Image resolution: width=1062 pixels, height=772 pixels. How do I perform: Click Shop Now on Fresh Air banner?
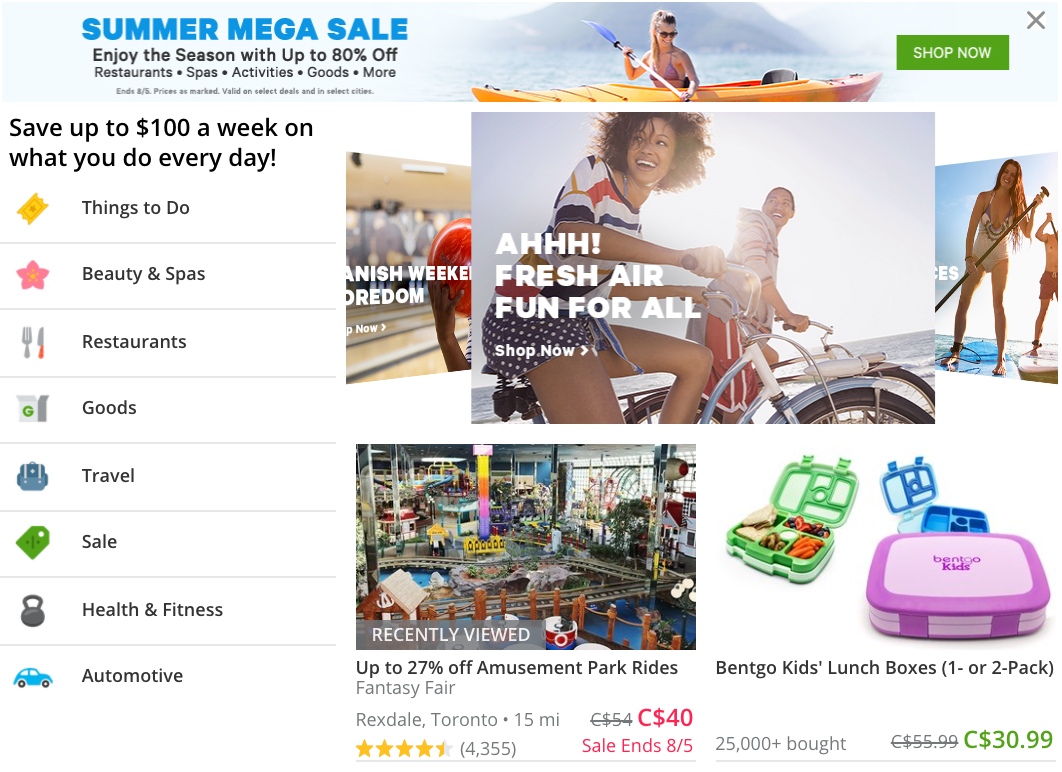(541, 350)
